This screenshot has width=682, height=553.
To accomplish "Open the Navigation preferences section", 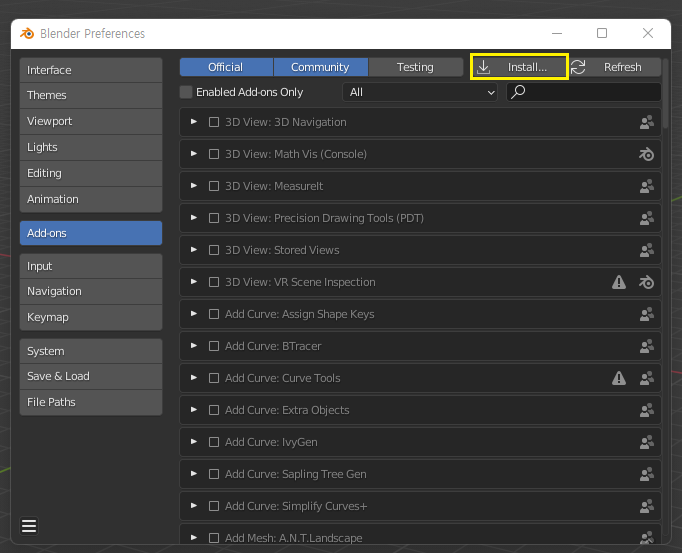I will pyautogui.click(x=91, y=291).
